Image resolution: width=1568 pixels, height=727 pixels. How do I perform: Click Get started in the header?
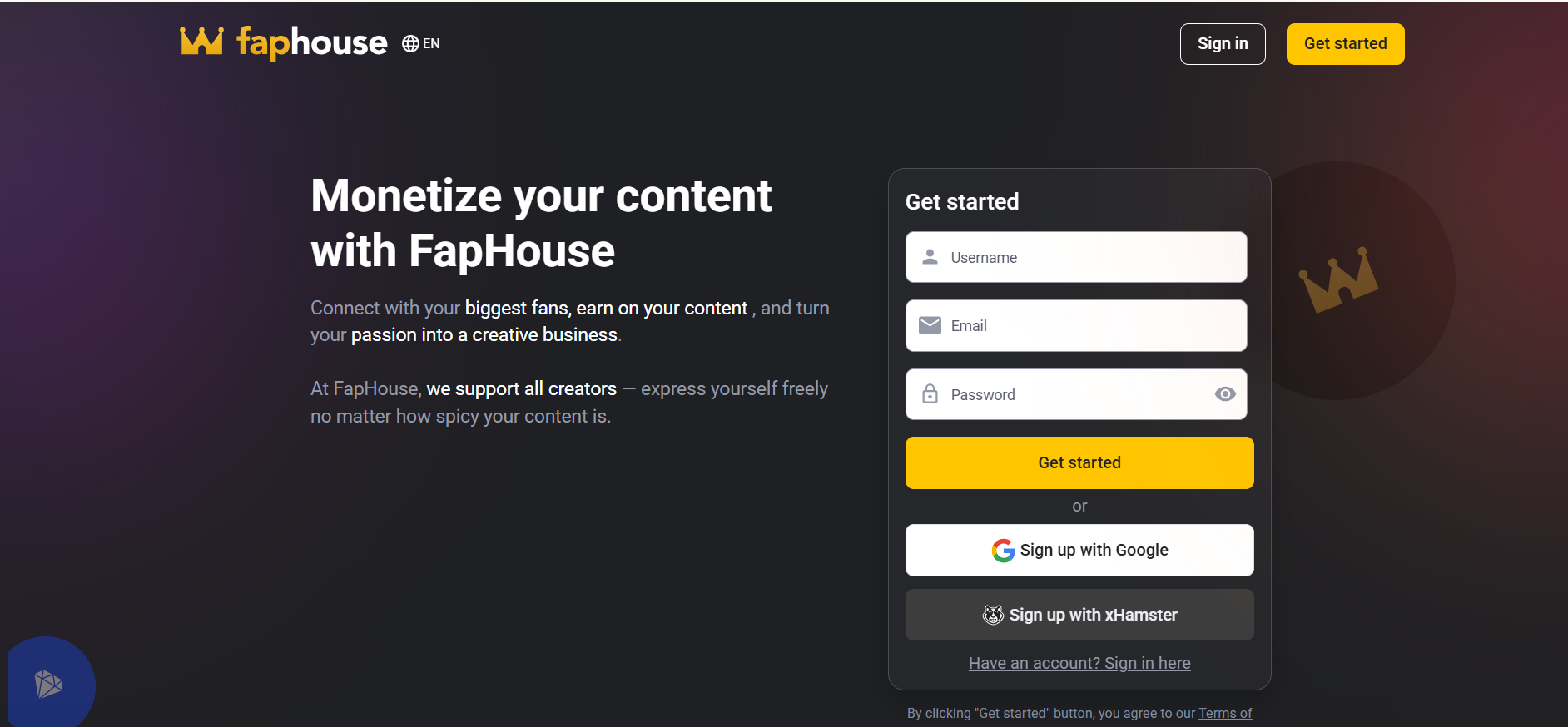point(1345,43)
